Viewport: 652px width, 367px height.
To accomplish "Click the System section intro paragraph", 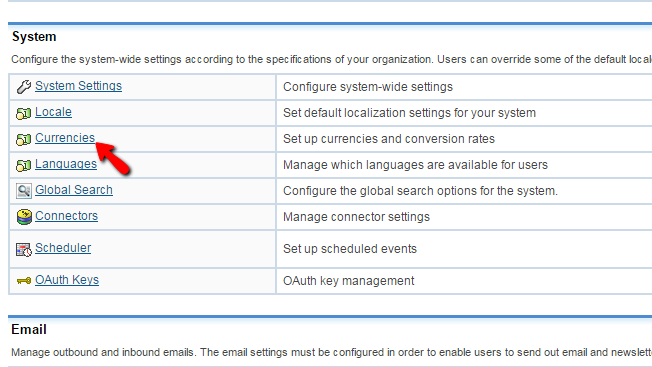I will [x=331, y=59].
